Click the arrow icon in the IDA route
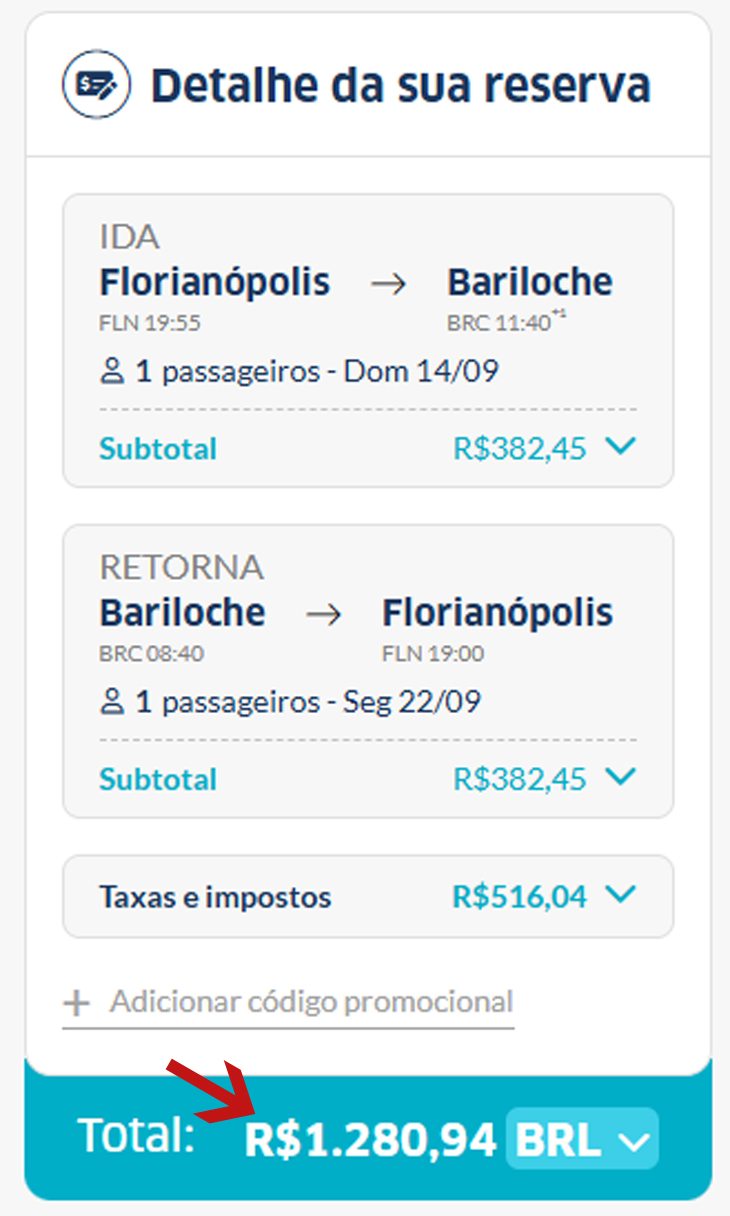 point(388,284)
